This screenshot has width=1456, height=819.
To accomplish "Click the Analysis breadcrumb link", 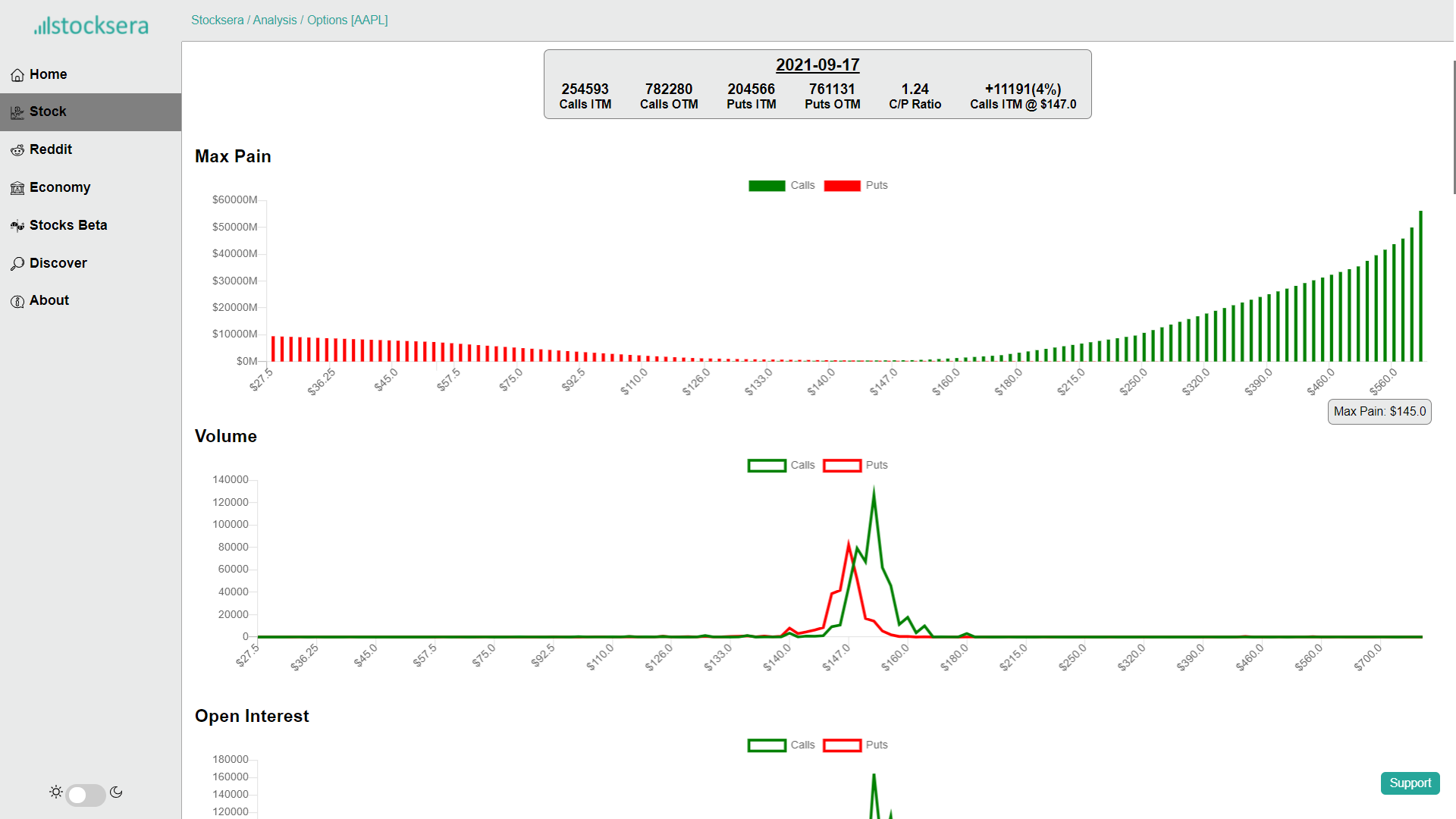I will (275, 20).
